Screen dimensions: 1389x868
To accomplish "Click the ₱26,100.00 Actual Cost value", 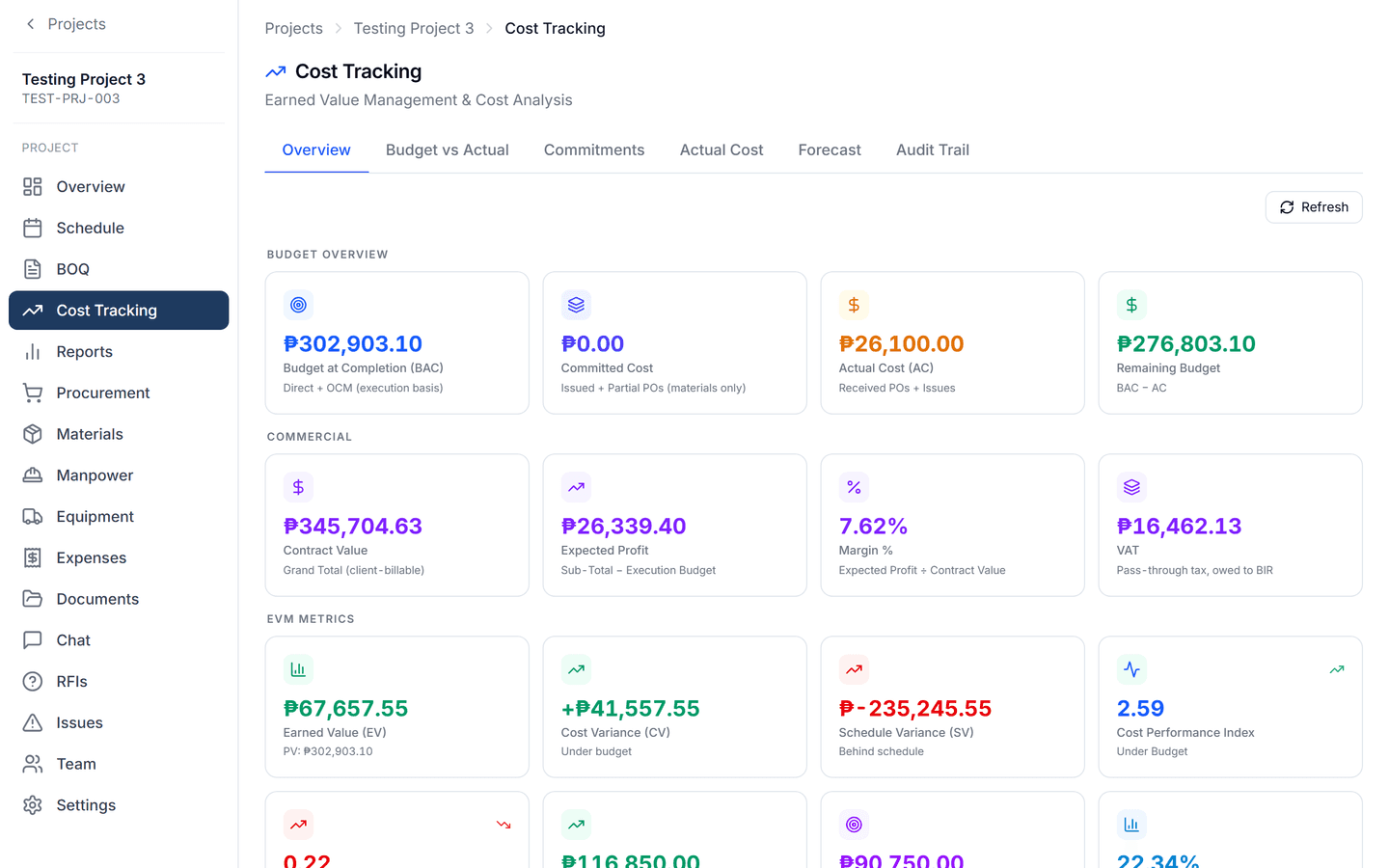I will pos(902,344).
